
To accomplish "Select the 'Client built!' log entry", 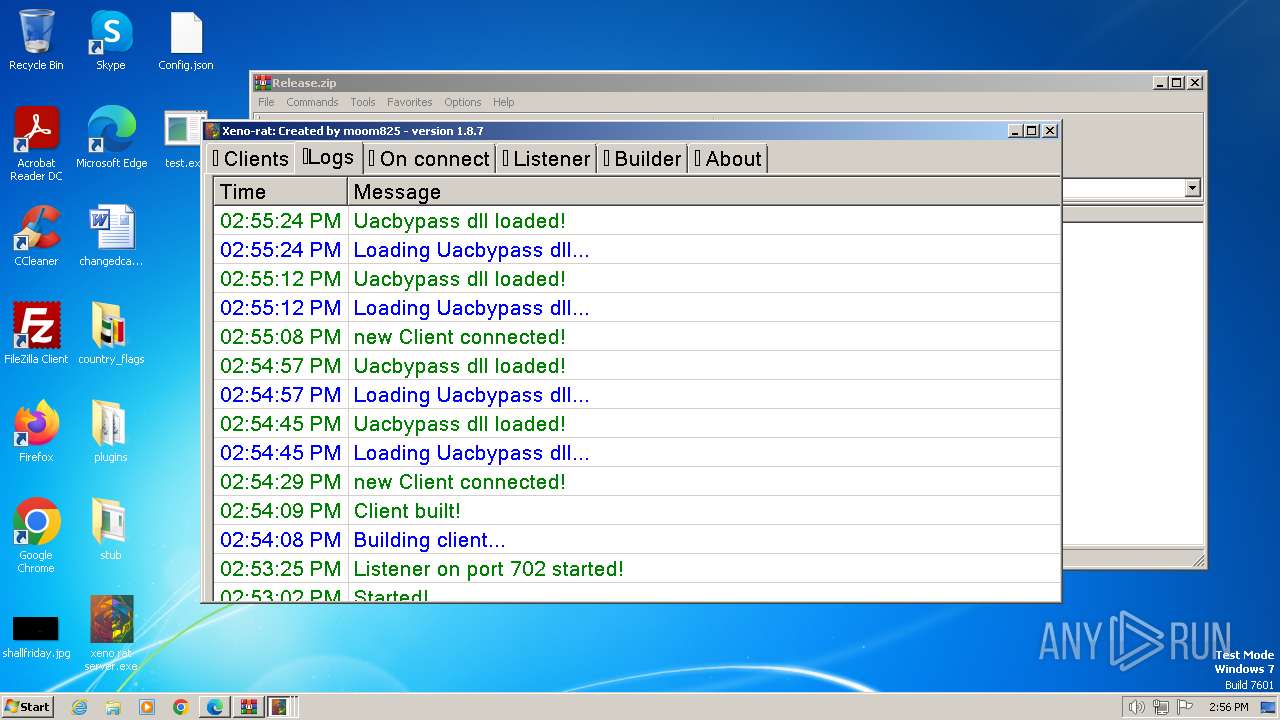I will point(637,511).
